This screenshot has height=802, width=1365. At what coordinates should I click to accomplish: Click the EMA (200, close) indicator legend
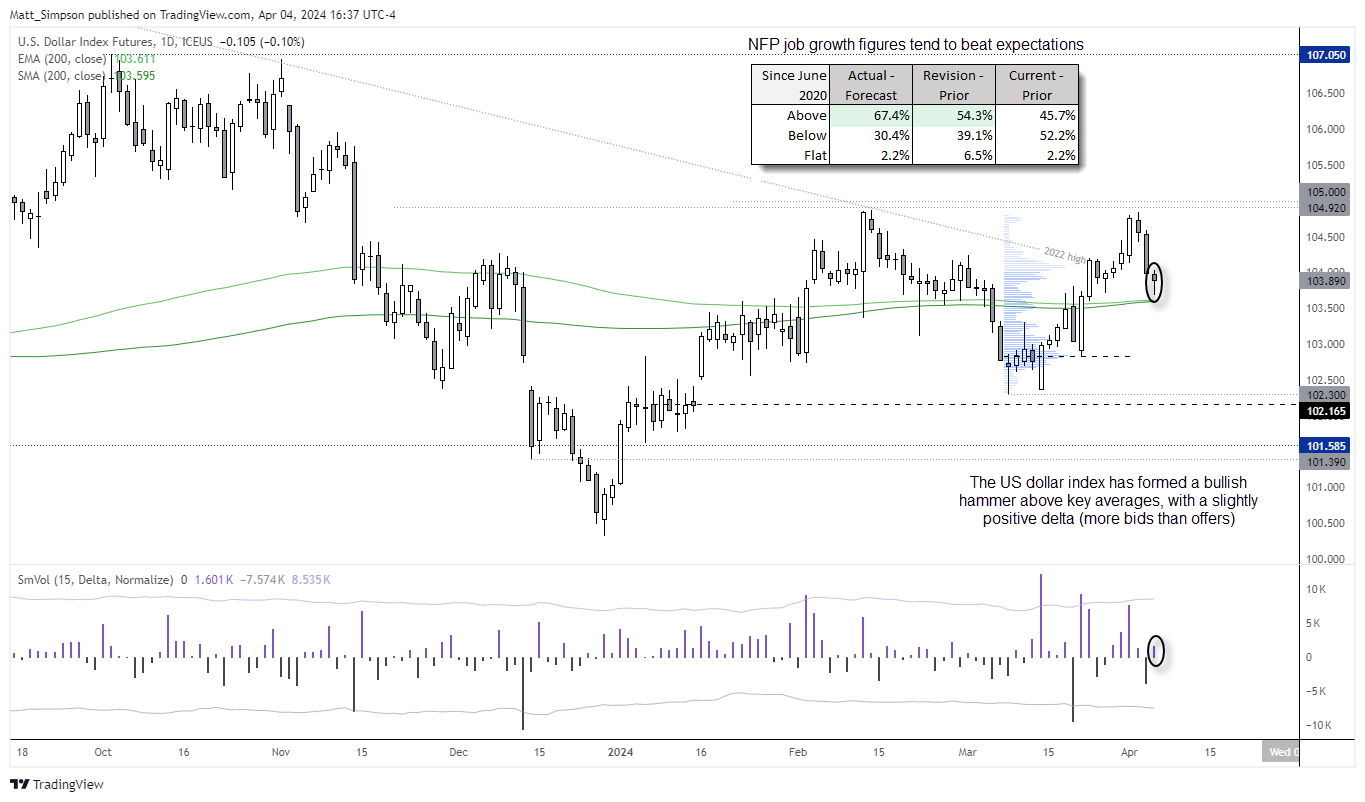(61, 59)
